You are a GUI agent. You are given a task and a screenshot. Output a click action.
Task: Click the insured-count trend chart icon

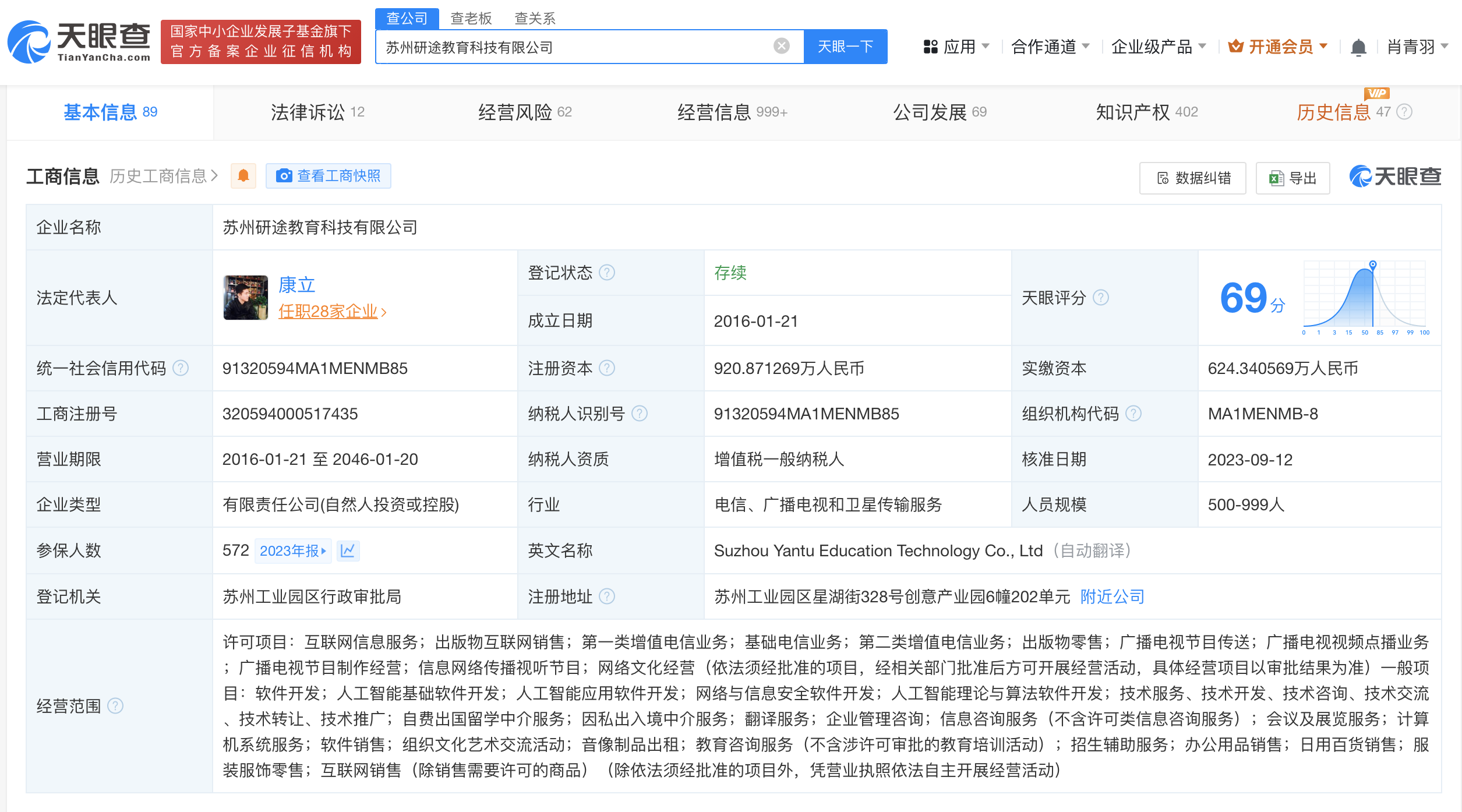pos(348,550)
